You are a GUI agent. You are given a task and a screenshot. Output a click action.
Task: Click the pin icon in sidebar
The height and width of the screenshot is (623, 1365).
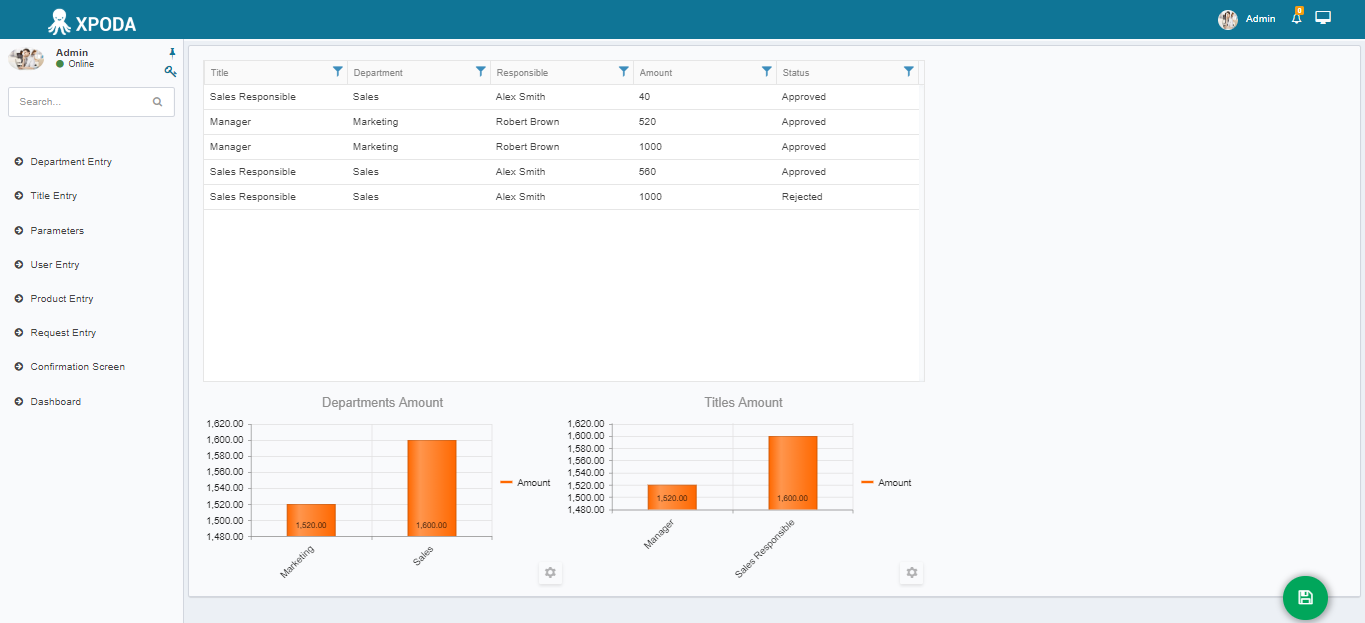[172, 52]
